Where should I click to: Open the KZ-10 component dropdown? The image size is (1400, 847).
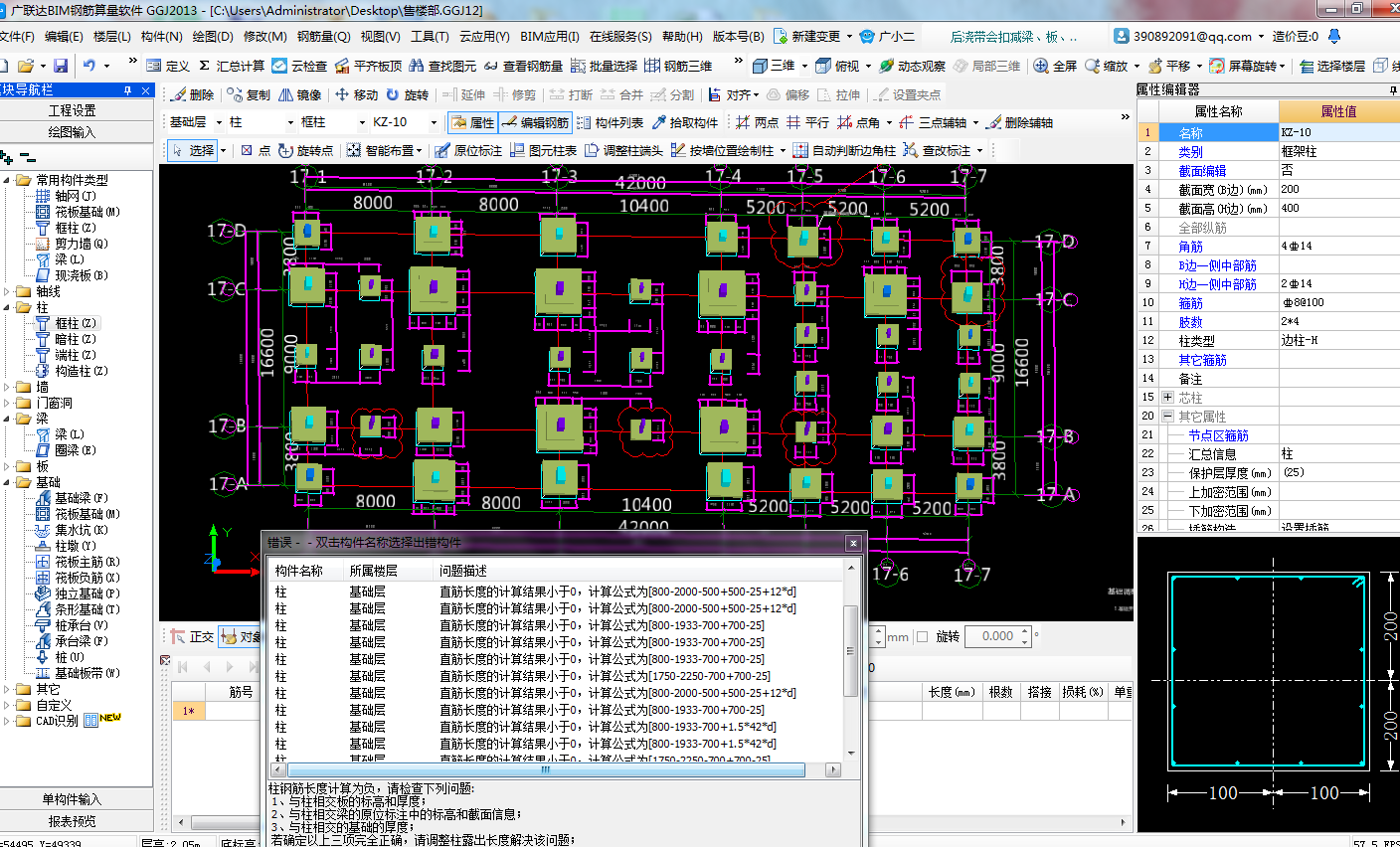click(x=434, y=122)
